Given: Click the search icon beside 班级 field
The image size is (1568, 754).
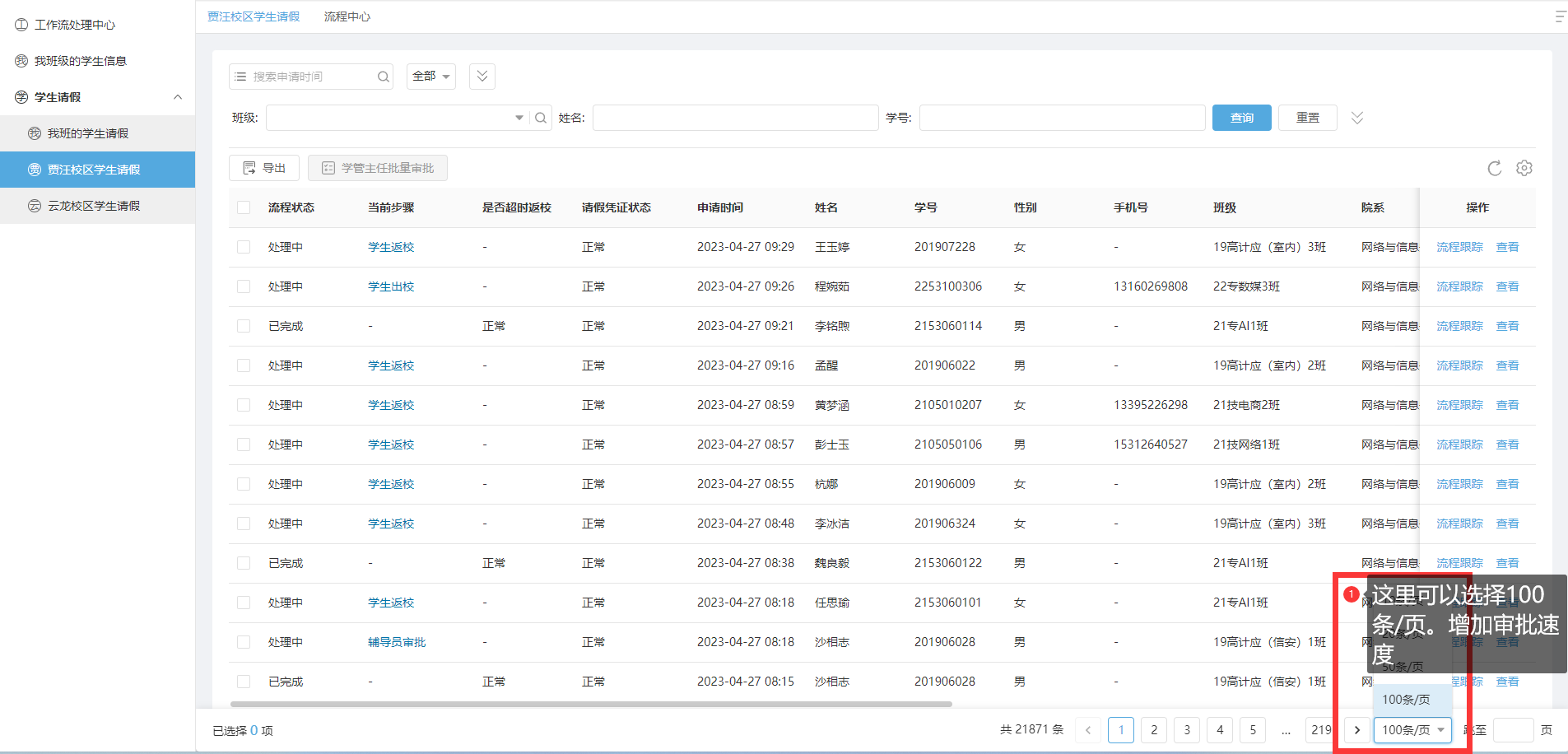Looking at the screenshot, I should [541, 118].
